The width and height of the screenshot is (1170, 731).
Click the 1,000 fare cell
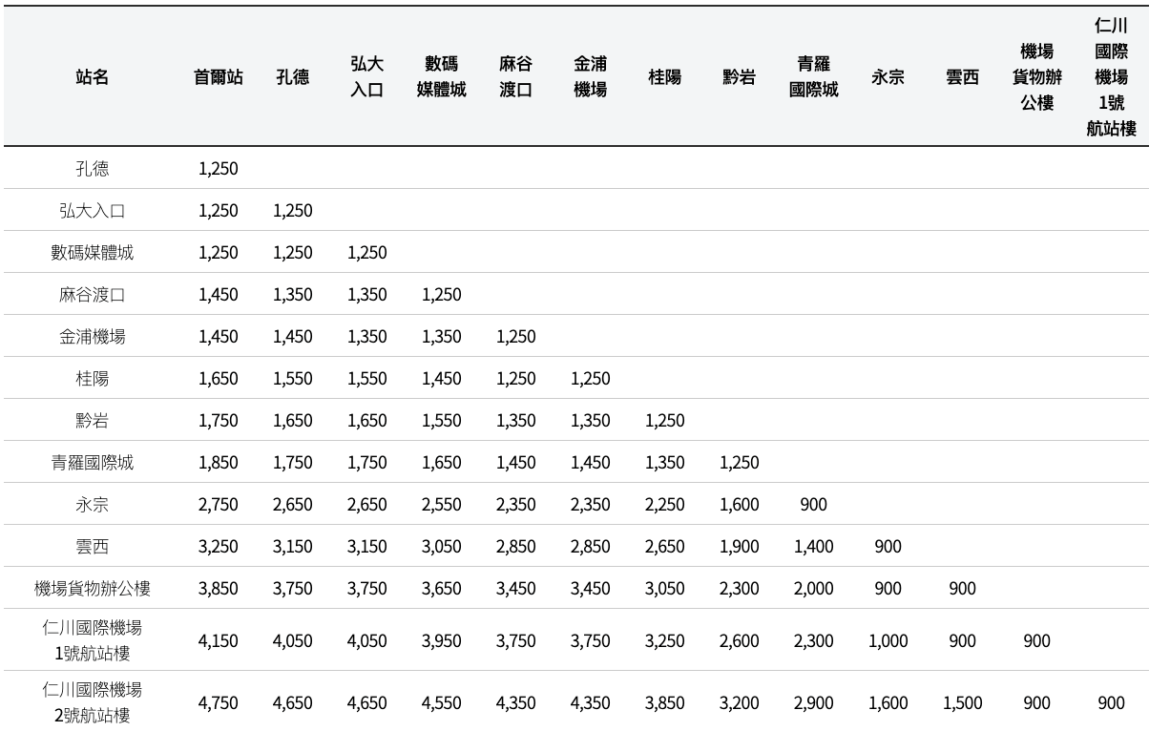coord(887,640)
